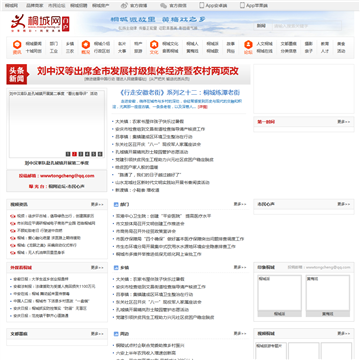This screenshot has height=360, width=360.
Task: Open the 黄梅戏 navigation link
Action: pyautogui.click(x=192, y=51)
